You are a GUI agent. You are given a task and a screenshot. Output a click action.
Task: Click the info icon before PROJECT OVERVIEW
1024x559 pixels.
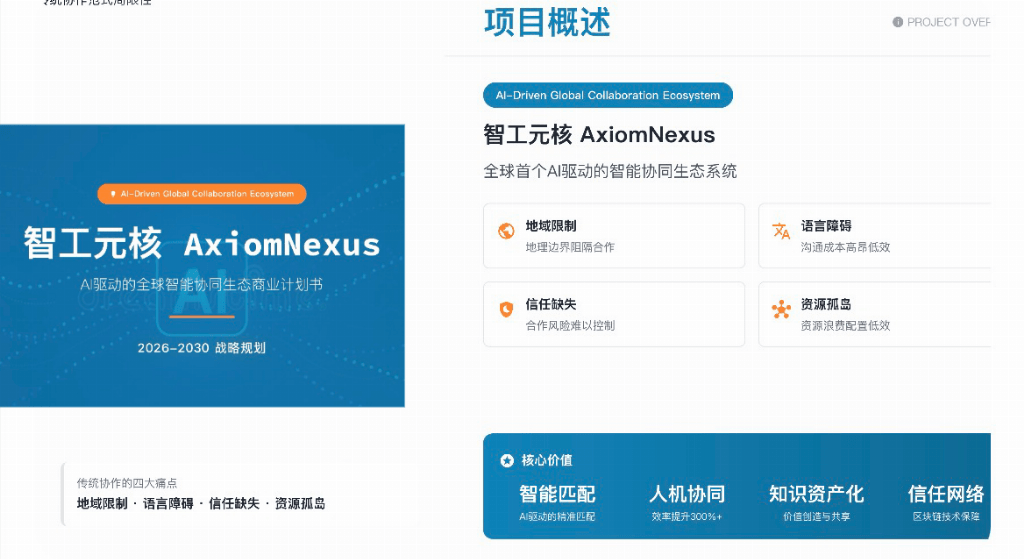[897, 22]
